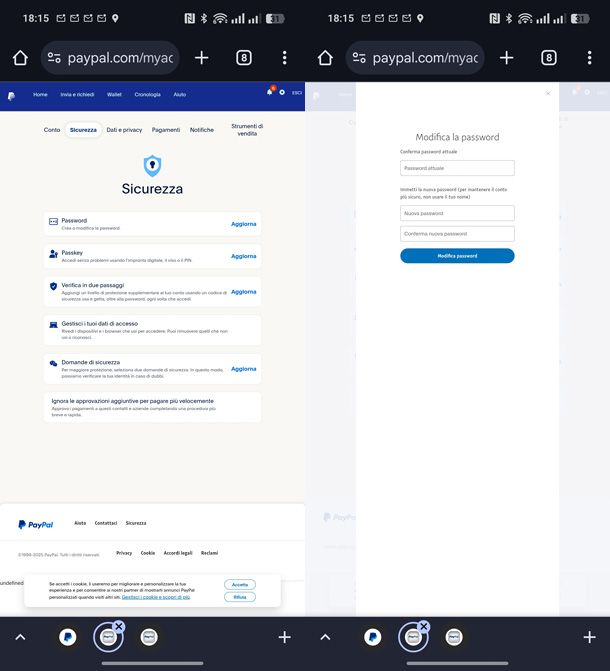Open Accordi legali footer link

(178, 553)
